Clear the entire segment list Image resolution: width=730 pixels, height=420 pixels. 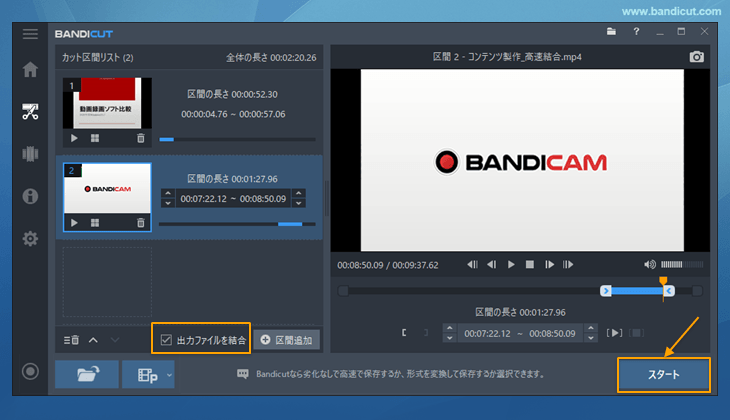pyautogui.click(x=71, y=340)
